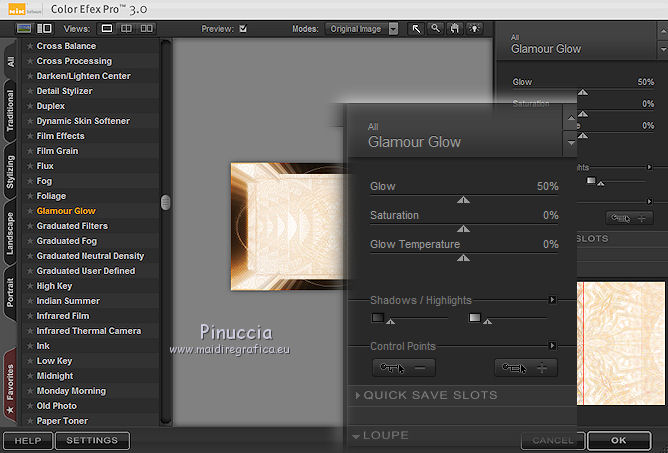Image resolution: width=668 pixels, height=453 pixels.
Task: Toggle the side panels layout icon
Action: 44,29
